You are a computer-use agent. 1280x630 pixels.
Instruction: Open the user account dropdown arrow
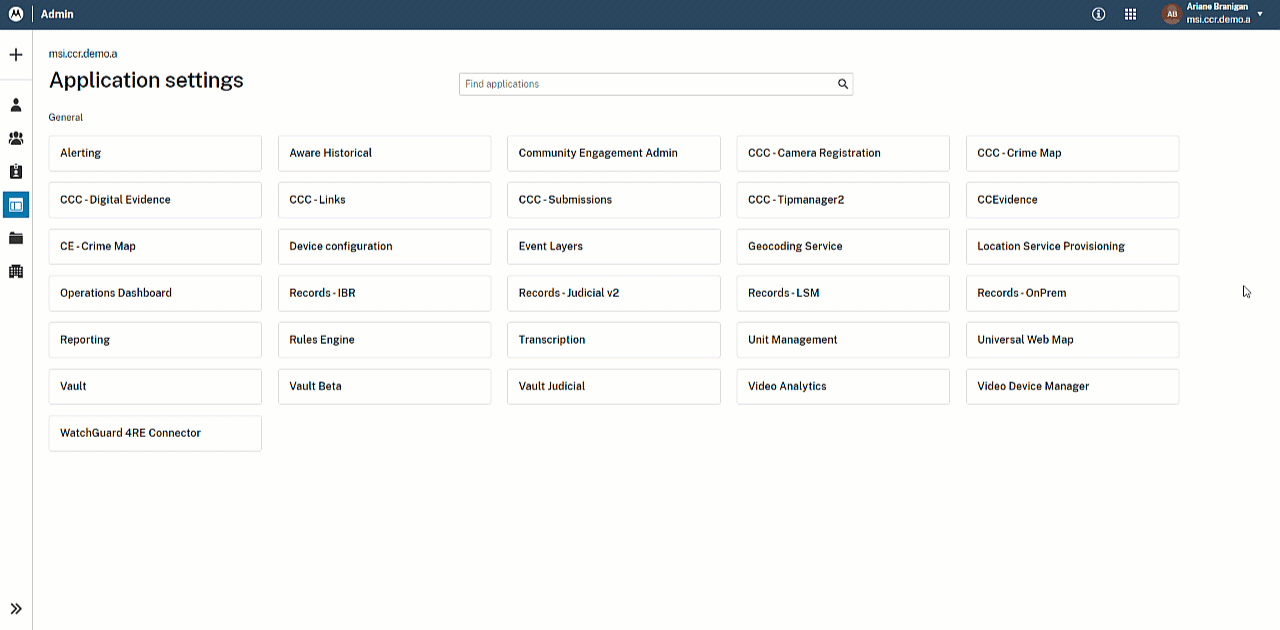click(1260, 14)
